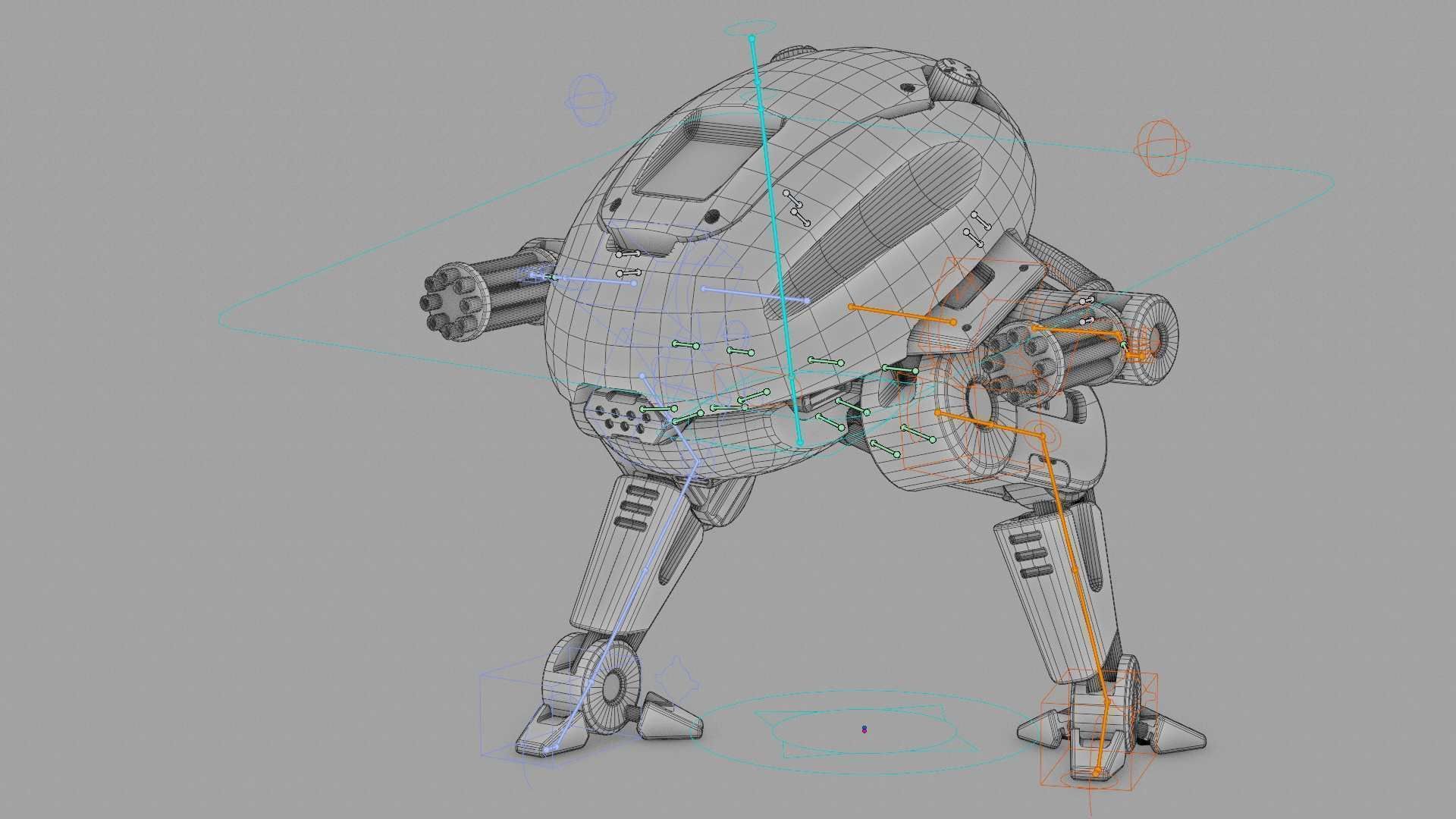
Task: Select the orange sphere controller at upper right
Action: tap(1162, 148)
